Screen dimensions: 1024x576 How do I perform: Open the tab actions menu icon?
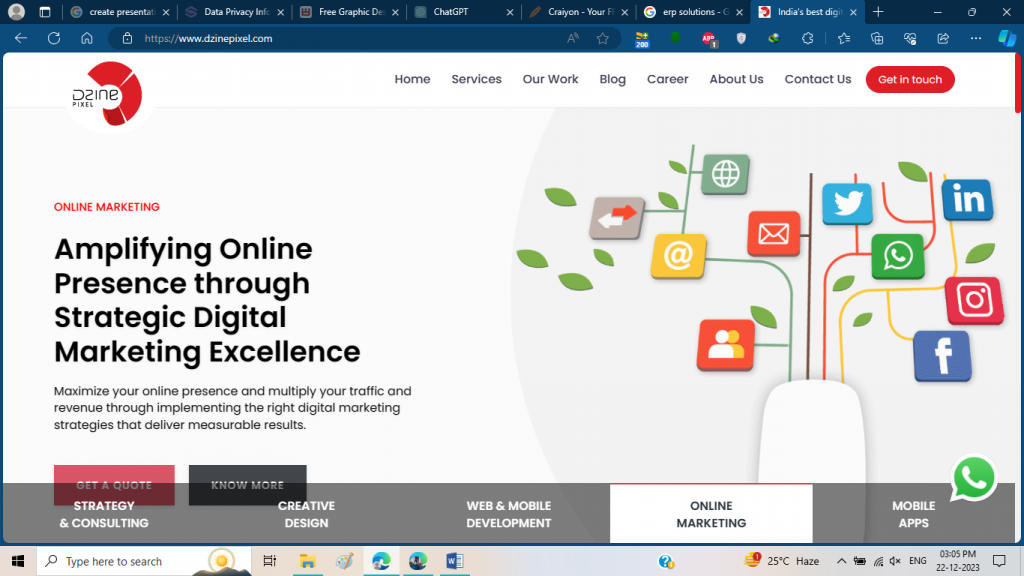(44, 12)
